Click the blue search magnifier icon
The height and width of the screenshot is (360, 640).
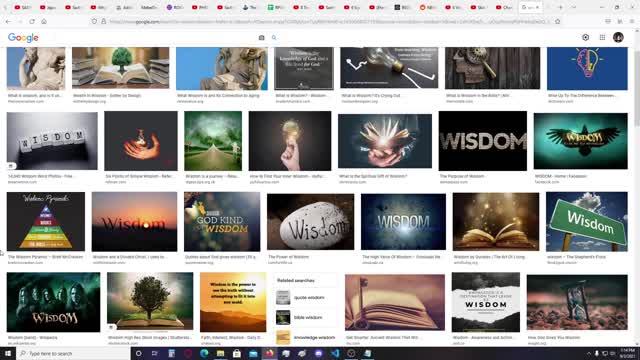point(274,38)
